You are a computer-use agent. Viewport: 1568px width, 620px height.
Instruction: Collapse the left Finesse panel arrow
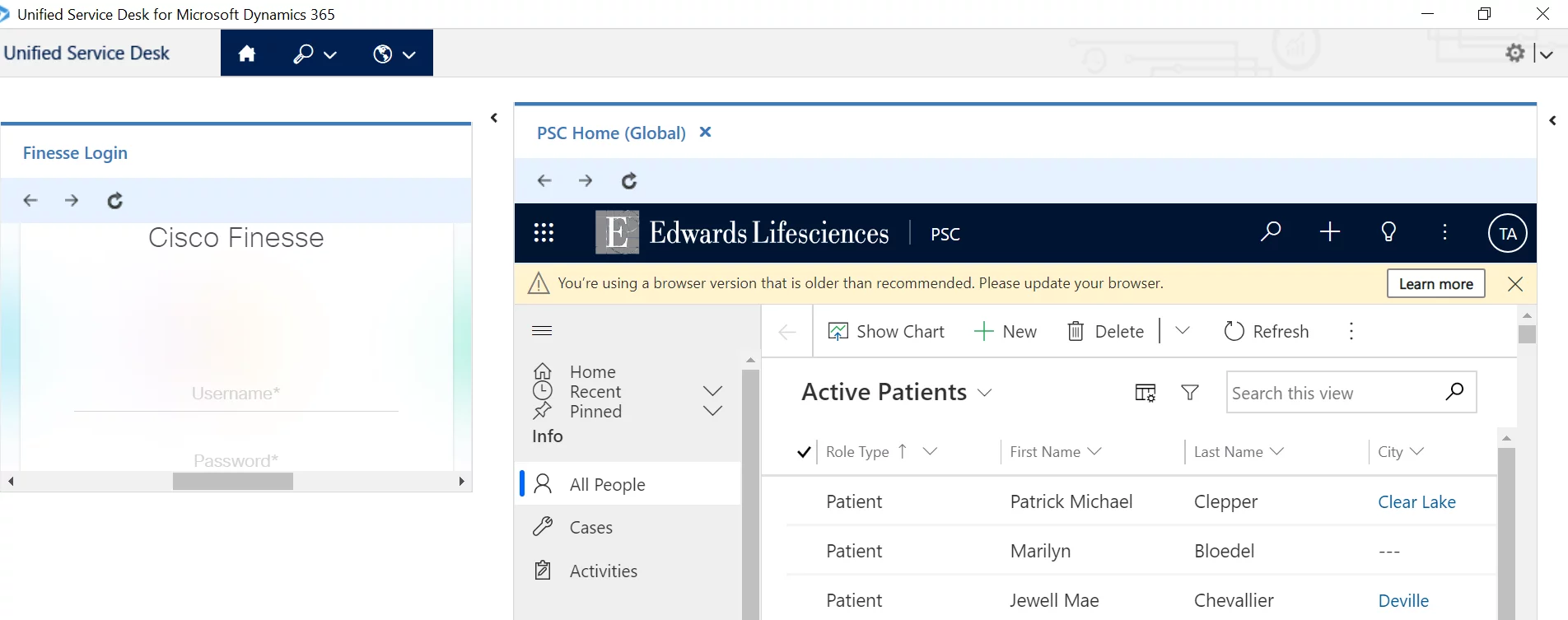click(494, 118)
